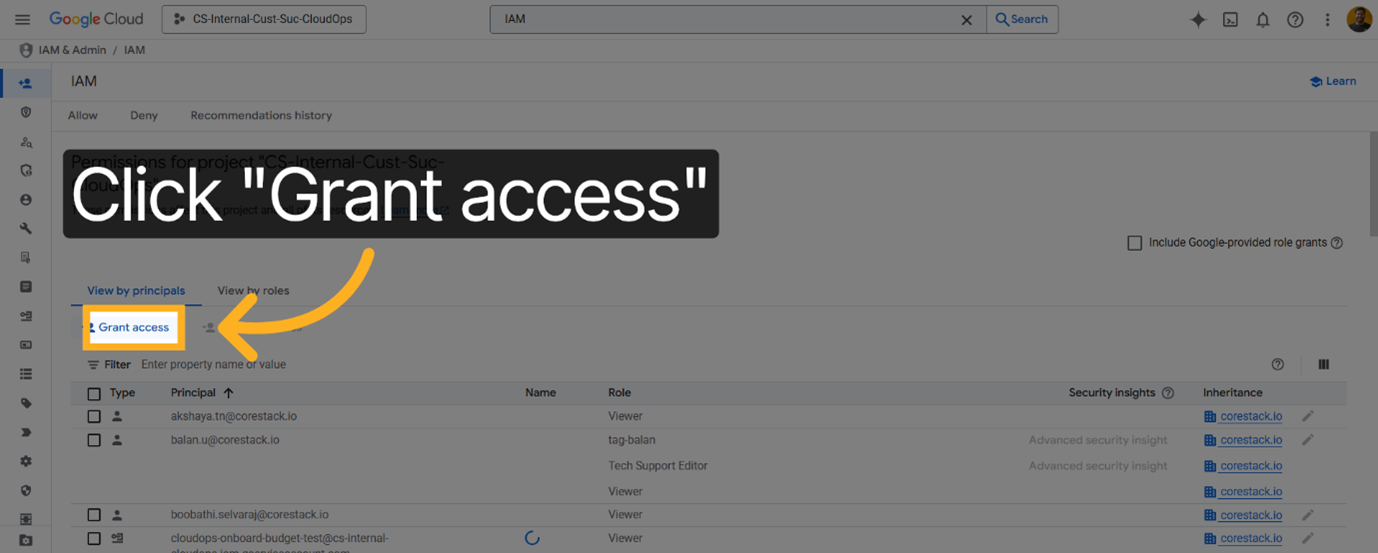Activate Cloud Shell terminal icon
The width and height of the screenshot is (1378, 553).
1231,19
